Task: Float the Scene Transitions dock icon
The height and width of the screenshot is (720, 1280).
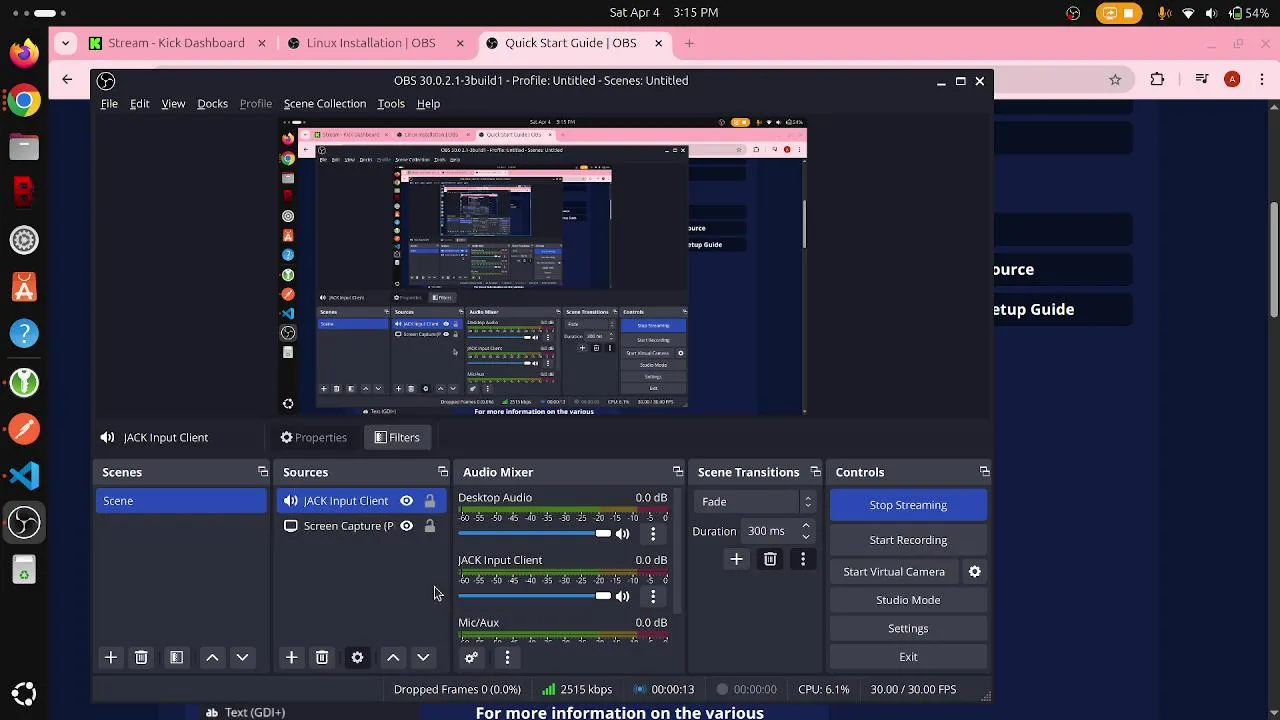Action: click(x=816, y=472)
